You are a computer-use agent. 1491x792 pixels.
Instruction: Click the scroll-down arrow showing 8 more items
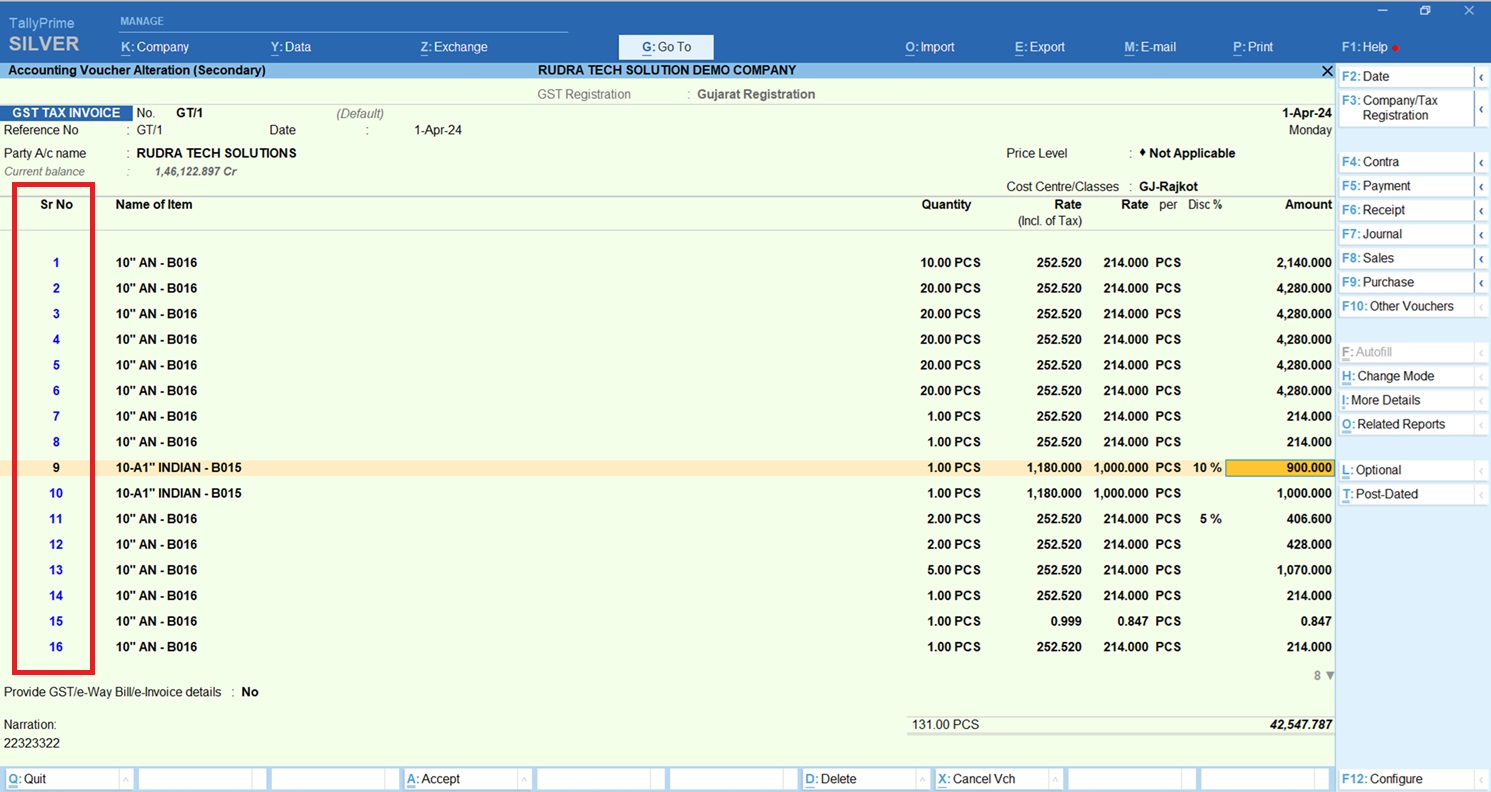1329,676
